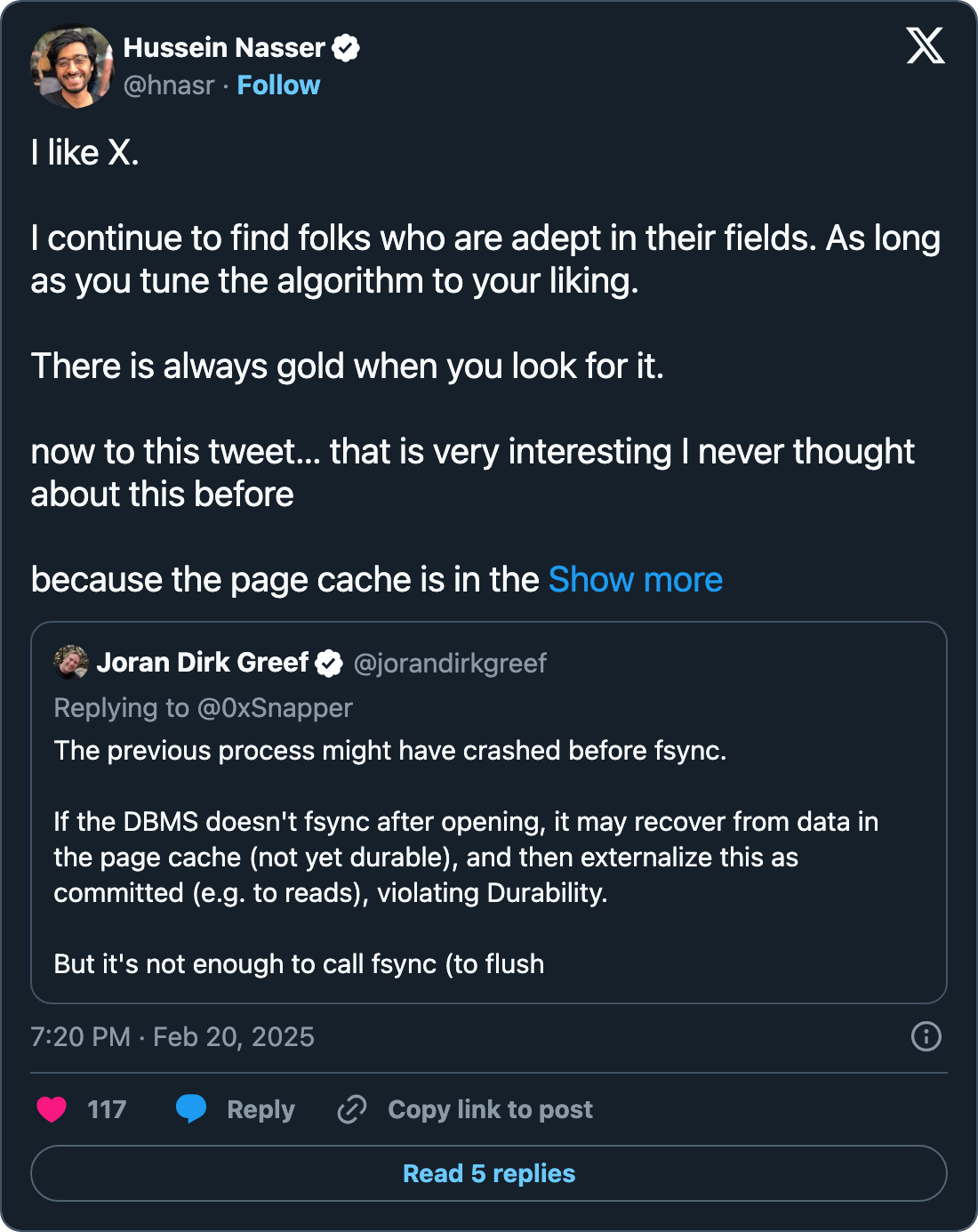Open Hussein Nasser's profile picture

(x=72, y=66)
